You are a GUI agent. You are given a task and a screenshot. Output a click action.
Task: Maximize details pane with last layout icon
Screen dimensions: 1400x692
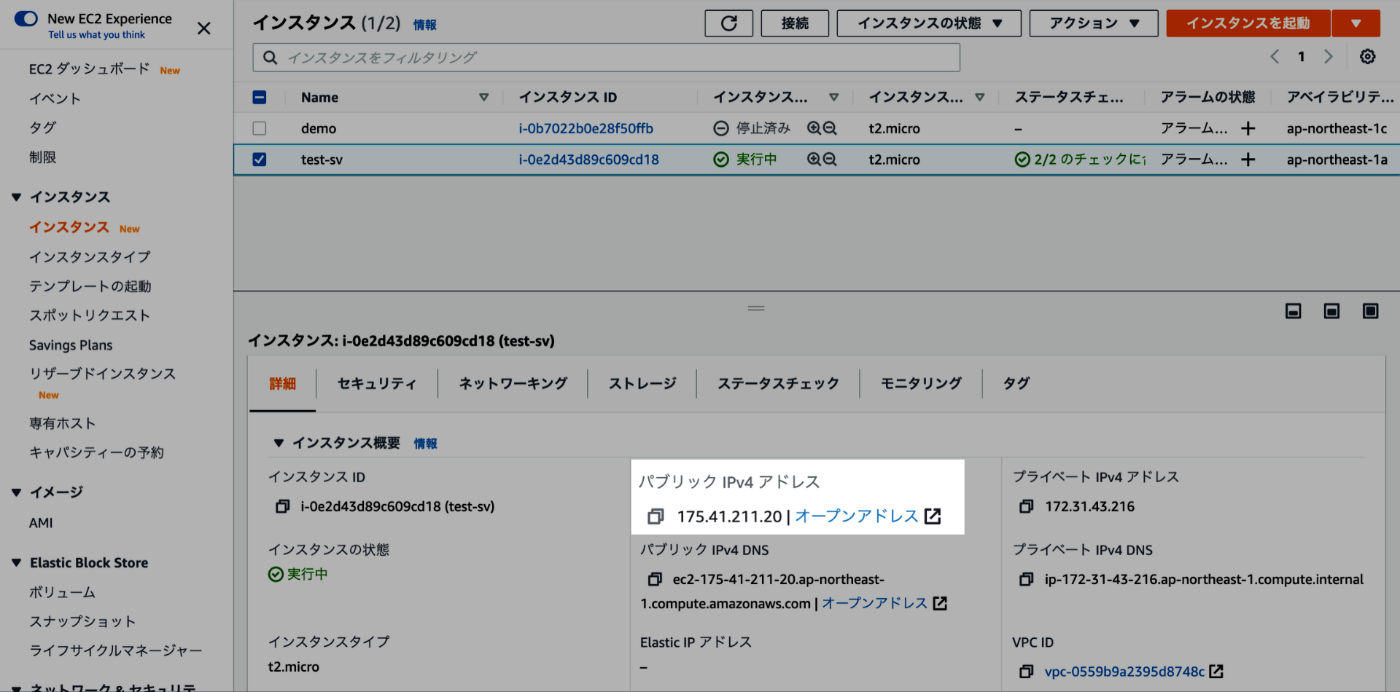(1370, 311)
